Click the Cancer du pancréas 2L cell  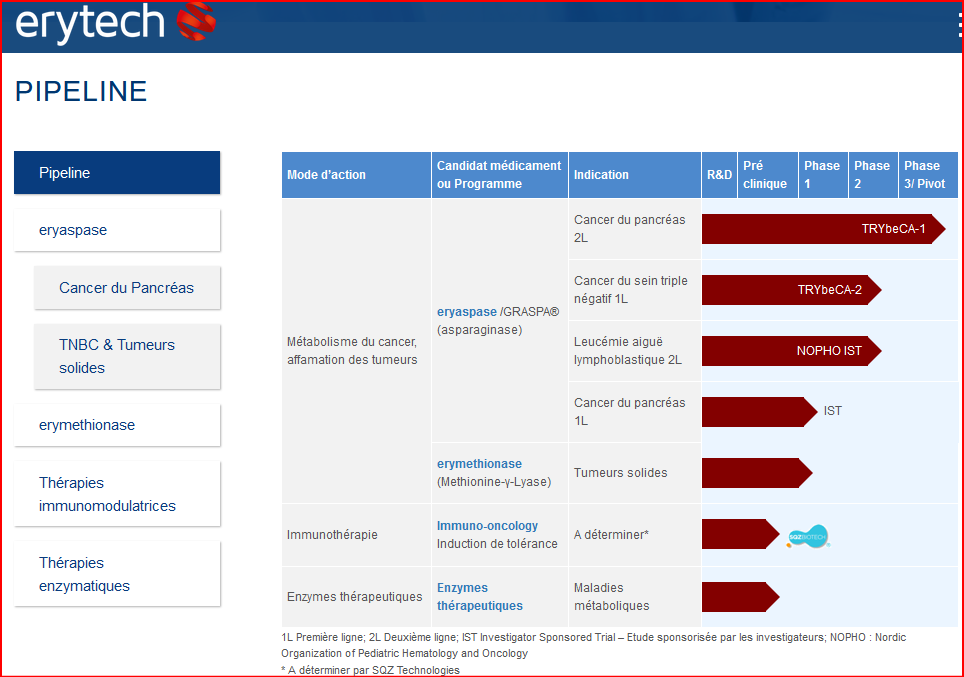[635, 229]
